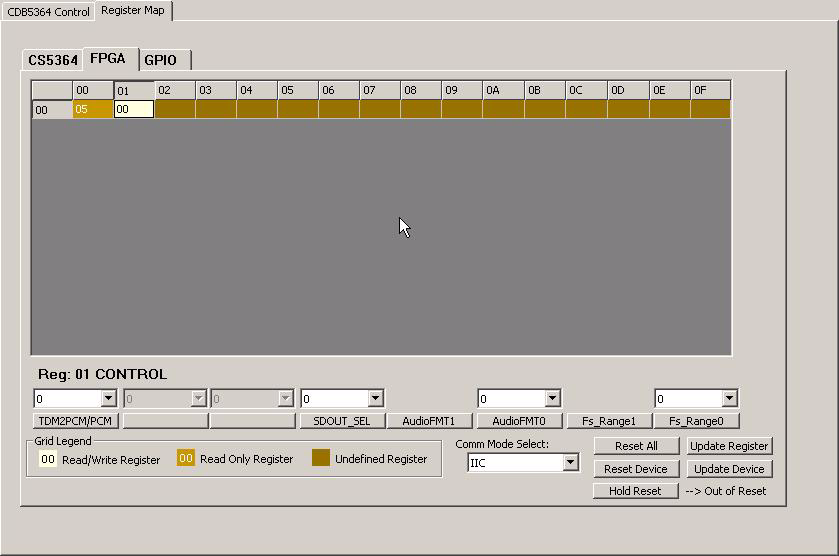Switch to the CDB5364 Control tab
This screenshot has height=556, width=839.
(x=48, y=11)
